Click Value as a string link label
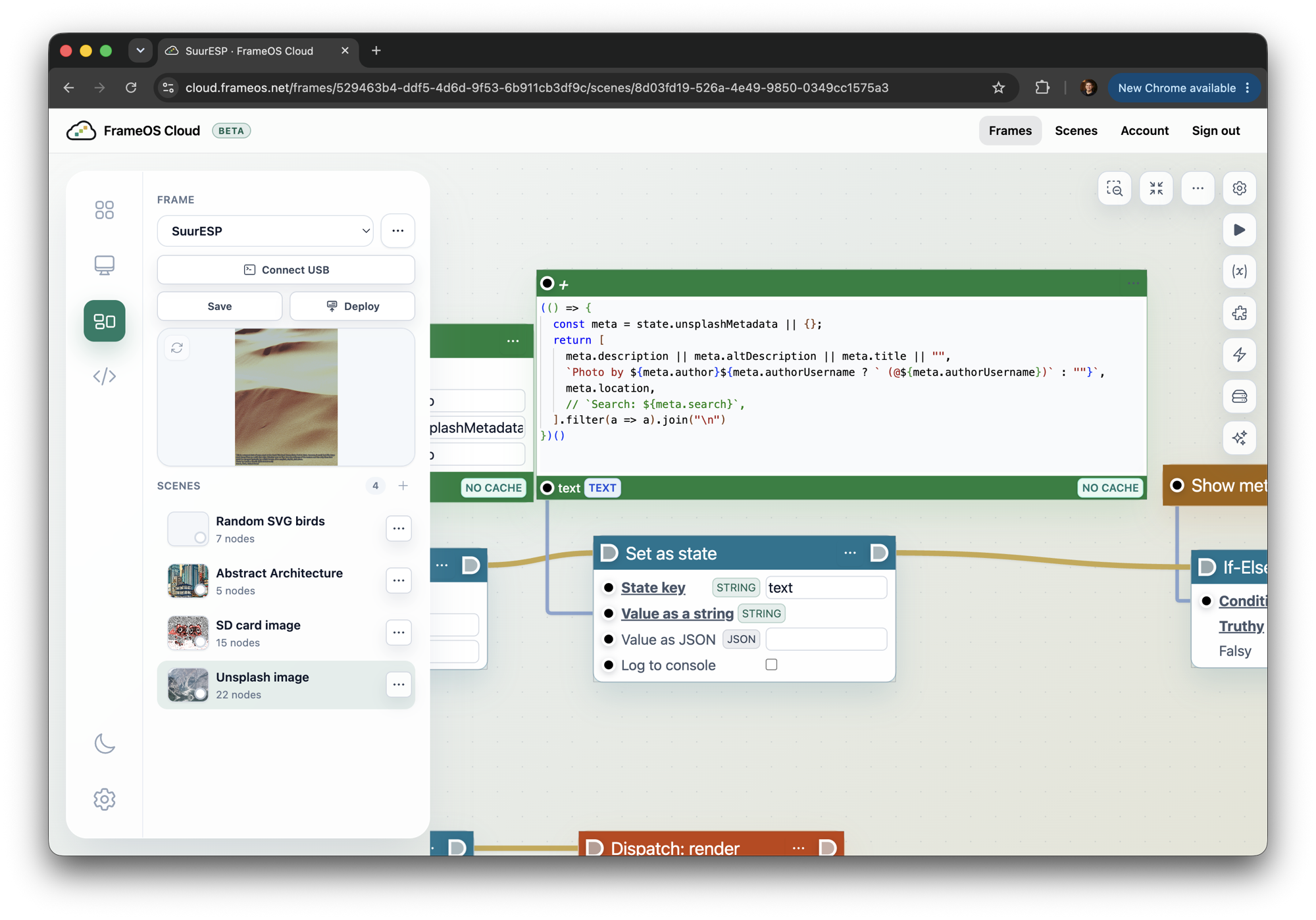This screenshot has height=920, width=1316. [x=677, y=613]
